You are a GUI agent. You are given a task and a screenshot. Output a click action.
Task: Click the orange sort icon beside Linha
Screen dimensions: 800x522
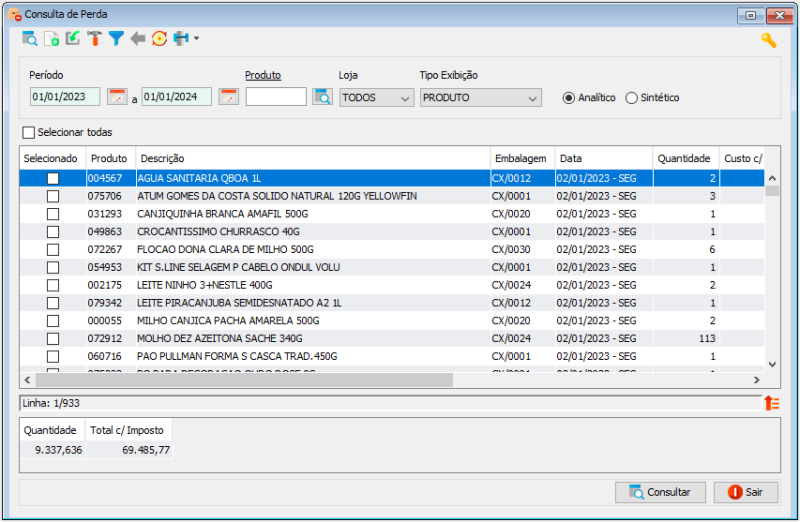(771, 403)
